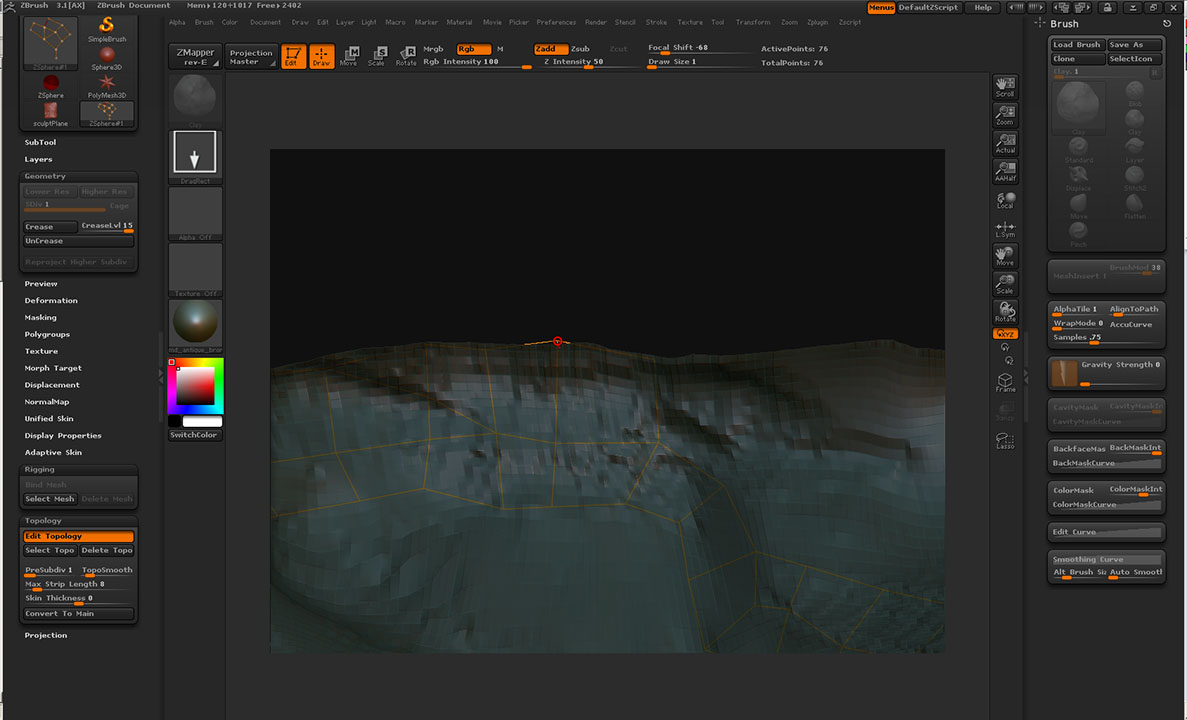Click the antique bronze material thumbnail

[x=195, y=324]
